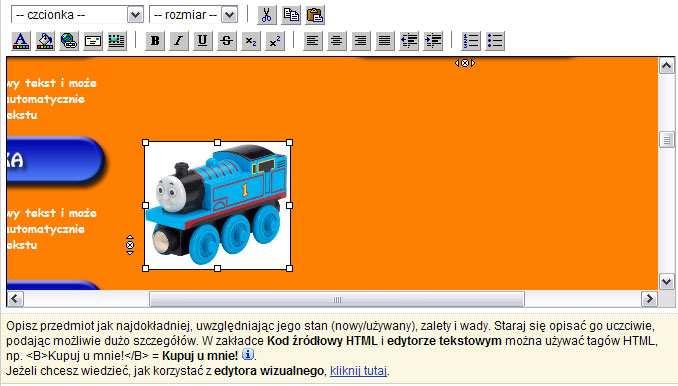Open the 'kliknij tutaj' help link

point(358,370)
